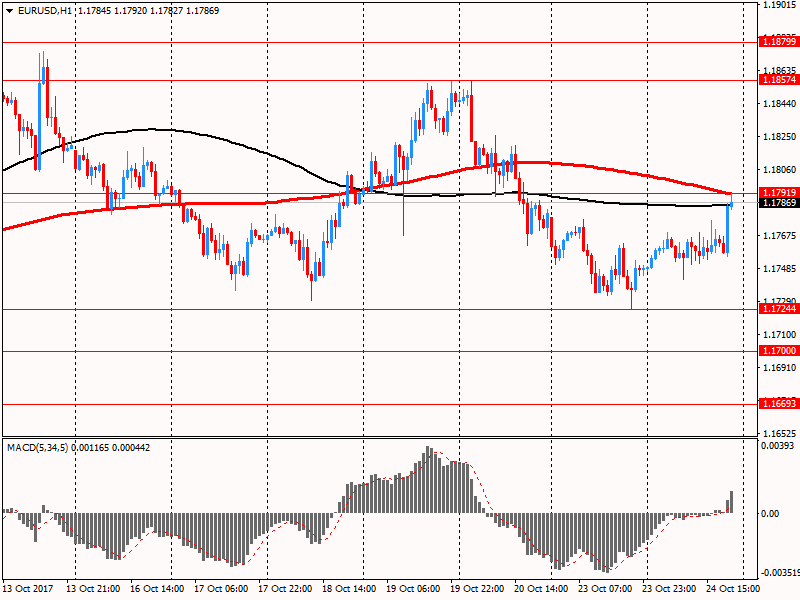
Task: Click the 19 Oct 22:00 time label
Action: coord(478,589)
